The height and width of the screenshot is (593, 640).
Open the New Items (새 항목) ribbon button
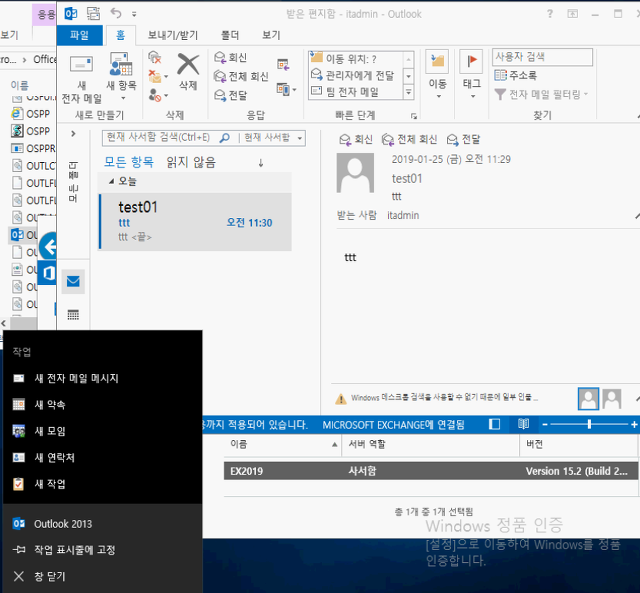tap(121, 76)
